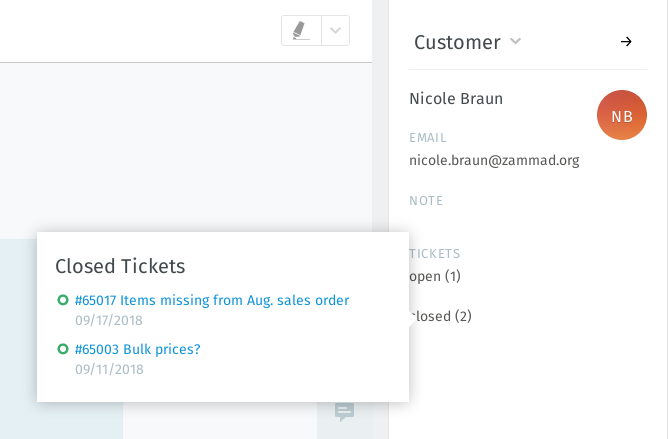This screenshot has height=439, width=668.
Task: Click the Customer sidebar heading
Action: tap(457, 42)
